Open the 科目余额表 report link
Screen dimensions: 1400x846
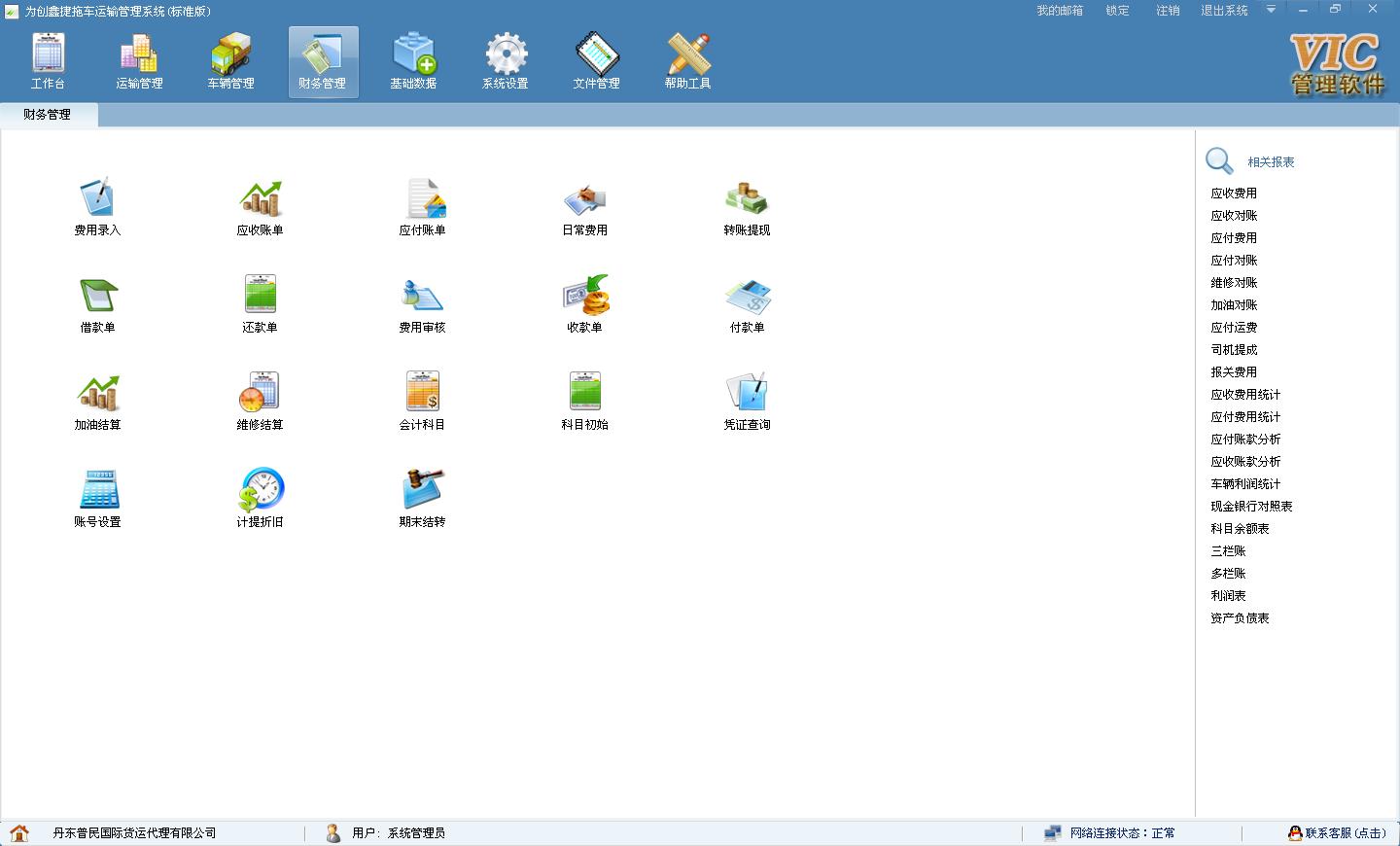click(x=1240, y=529)
